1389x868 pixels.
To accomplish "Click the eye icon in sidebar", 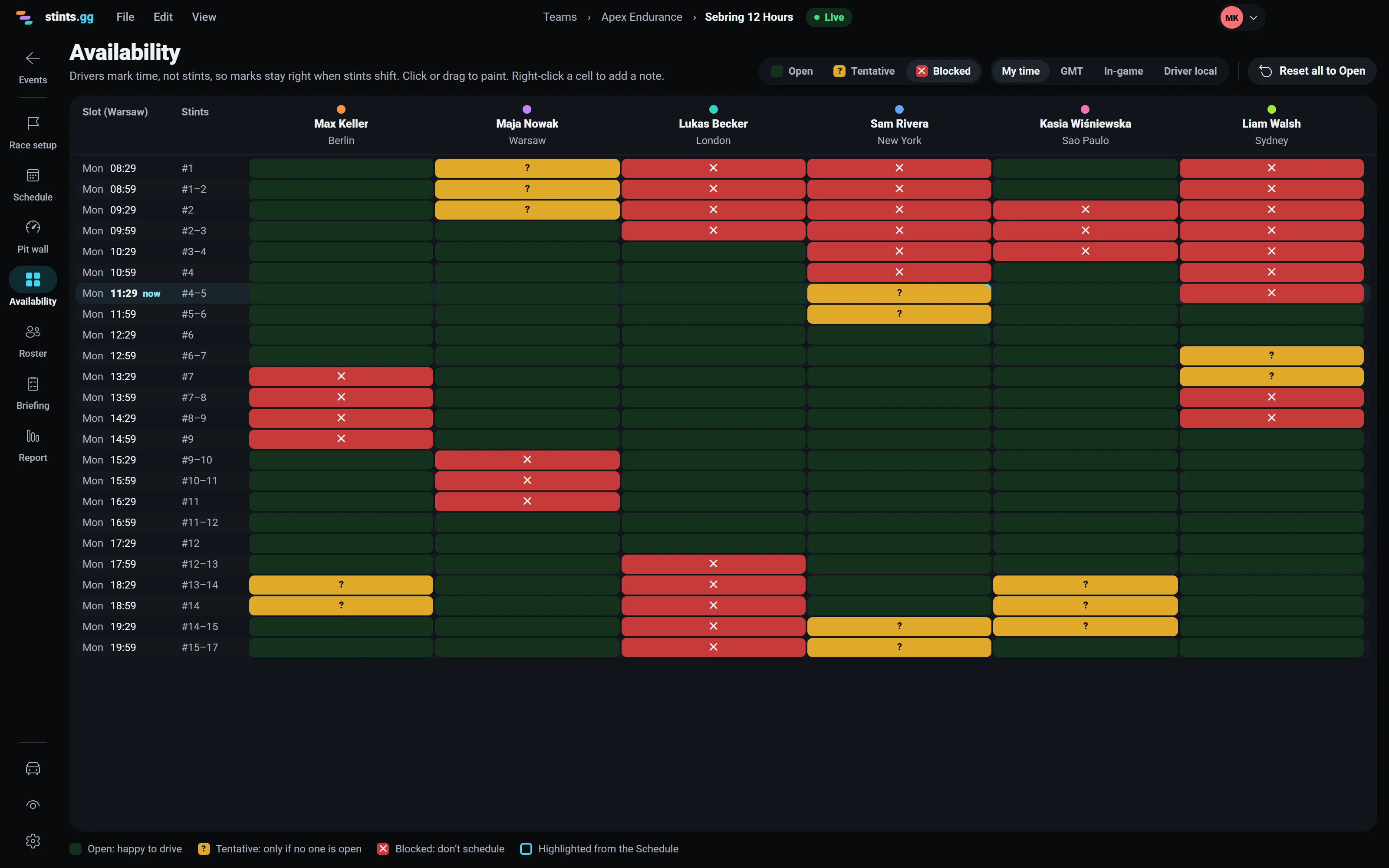I will (x=33, y=805).
